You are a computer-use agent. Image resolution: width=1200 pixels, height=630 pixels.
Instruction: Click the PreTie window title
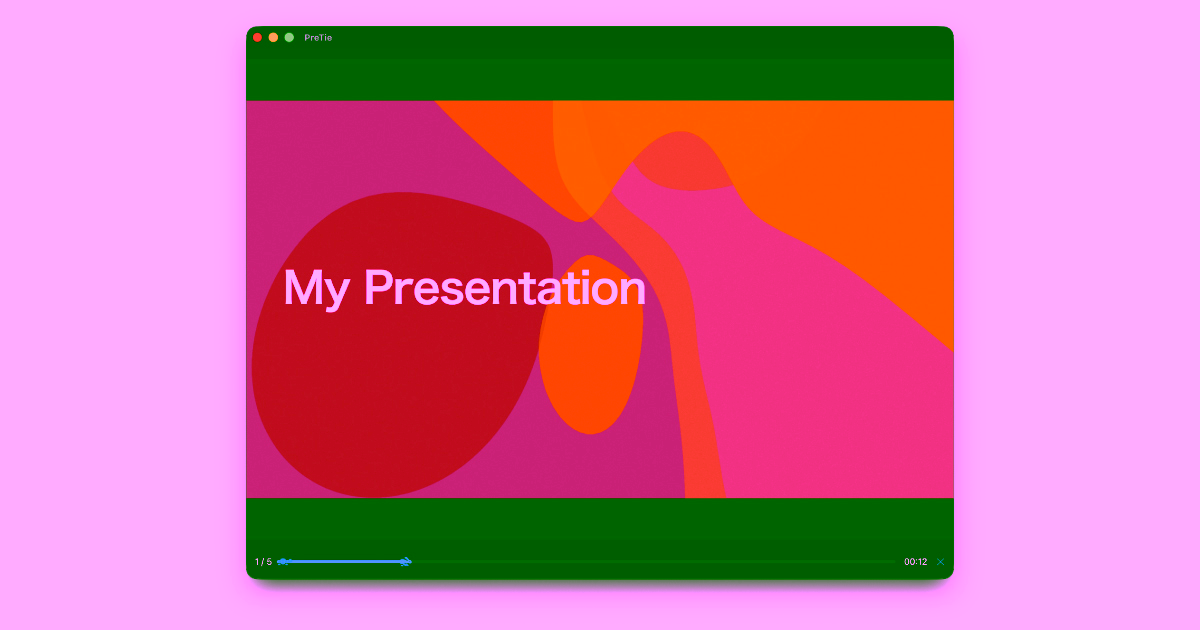pyautogui.click(x=318, y=38)
